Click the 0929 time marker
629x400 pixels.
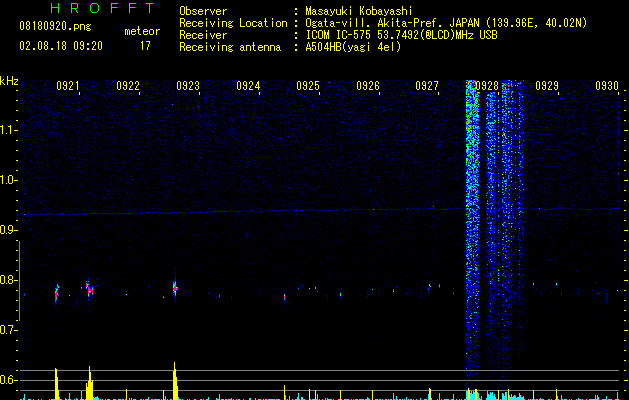coord(547,86)
